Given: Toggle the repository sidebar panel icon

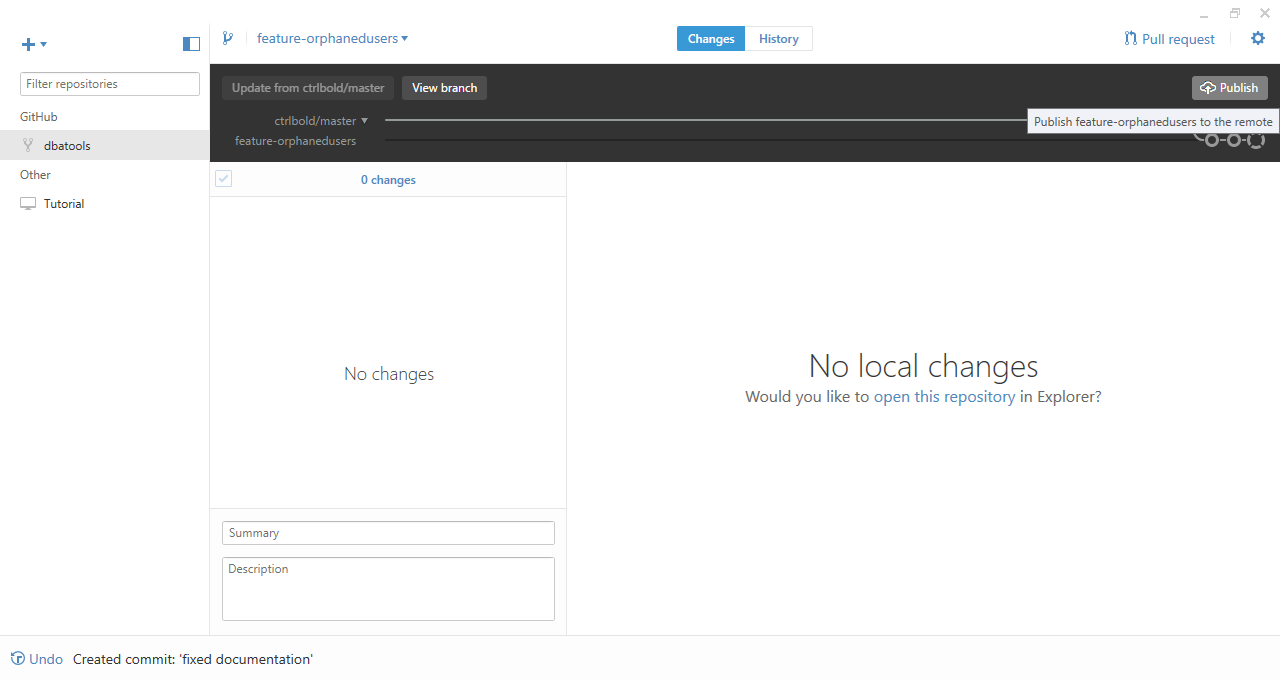Looking at the screenshot, I should [191, 44].
